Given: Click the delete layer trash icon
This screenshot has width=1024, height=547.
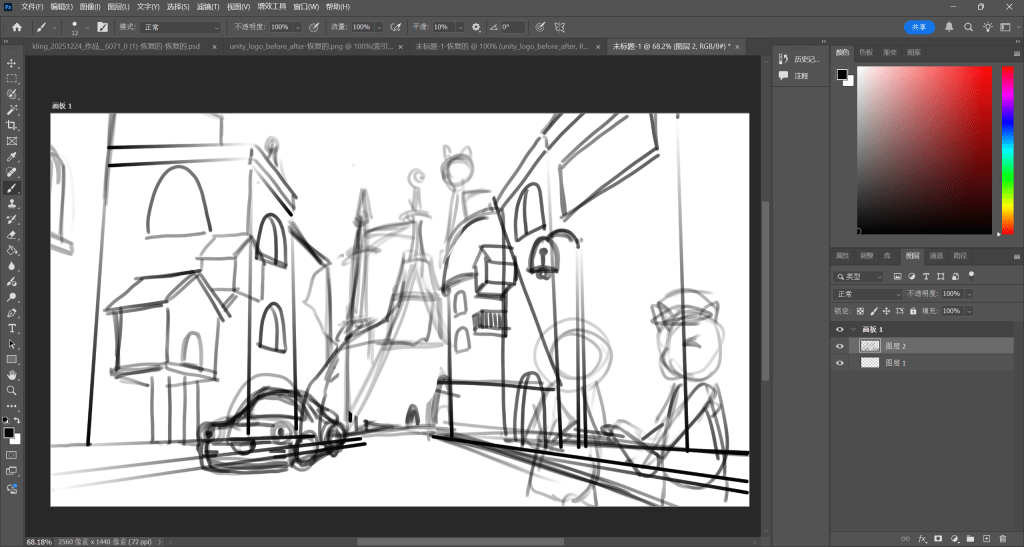Looking at the screenshot, I should click(1002, 539).
